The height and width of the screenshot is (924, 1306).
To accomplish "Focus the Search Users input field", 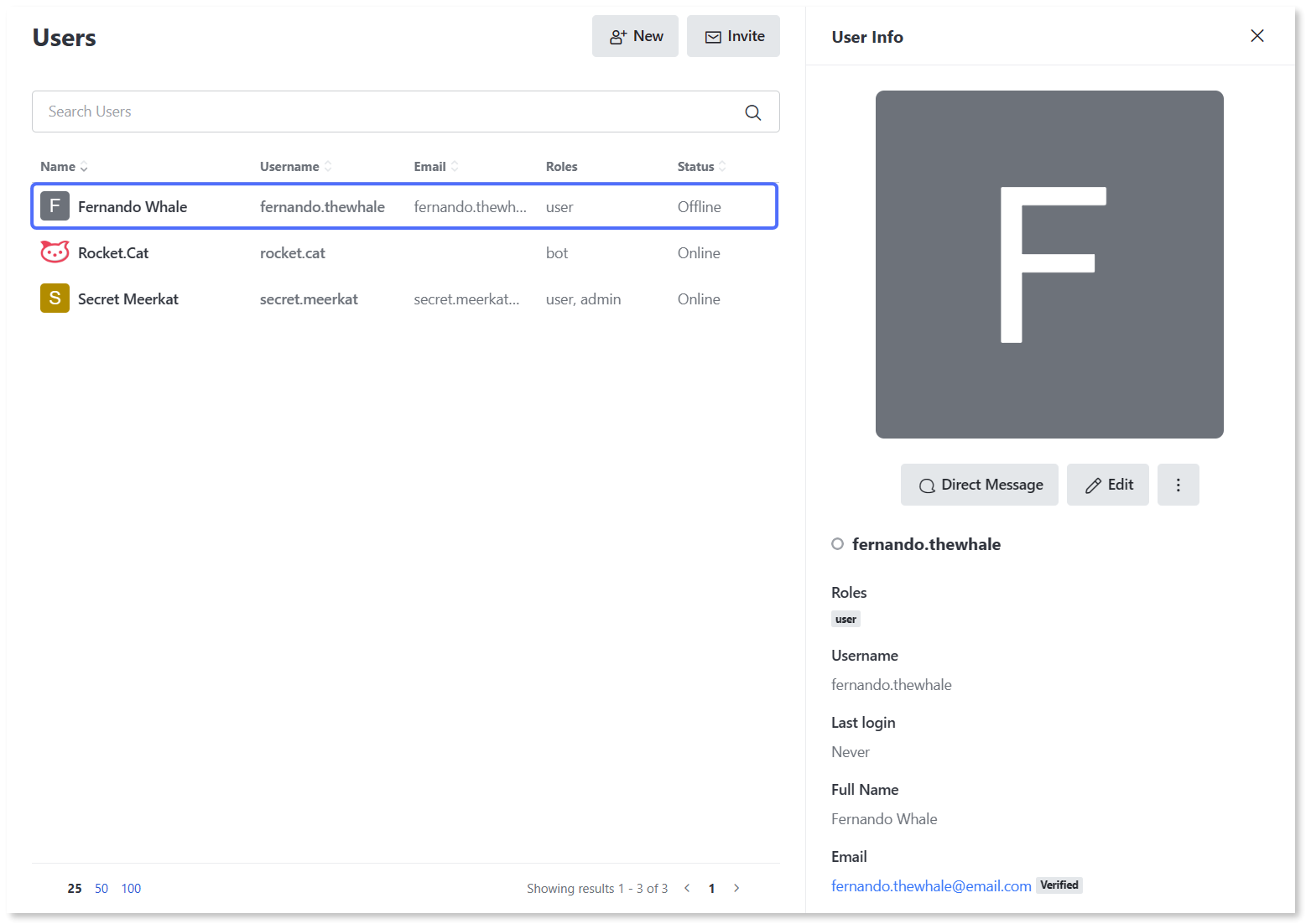I will coord(386,112).
